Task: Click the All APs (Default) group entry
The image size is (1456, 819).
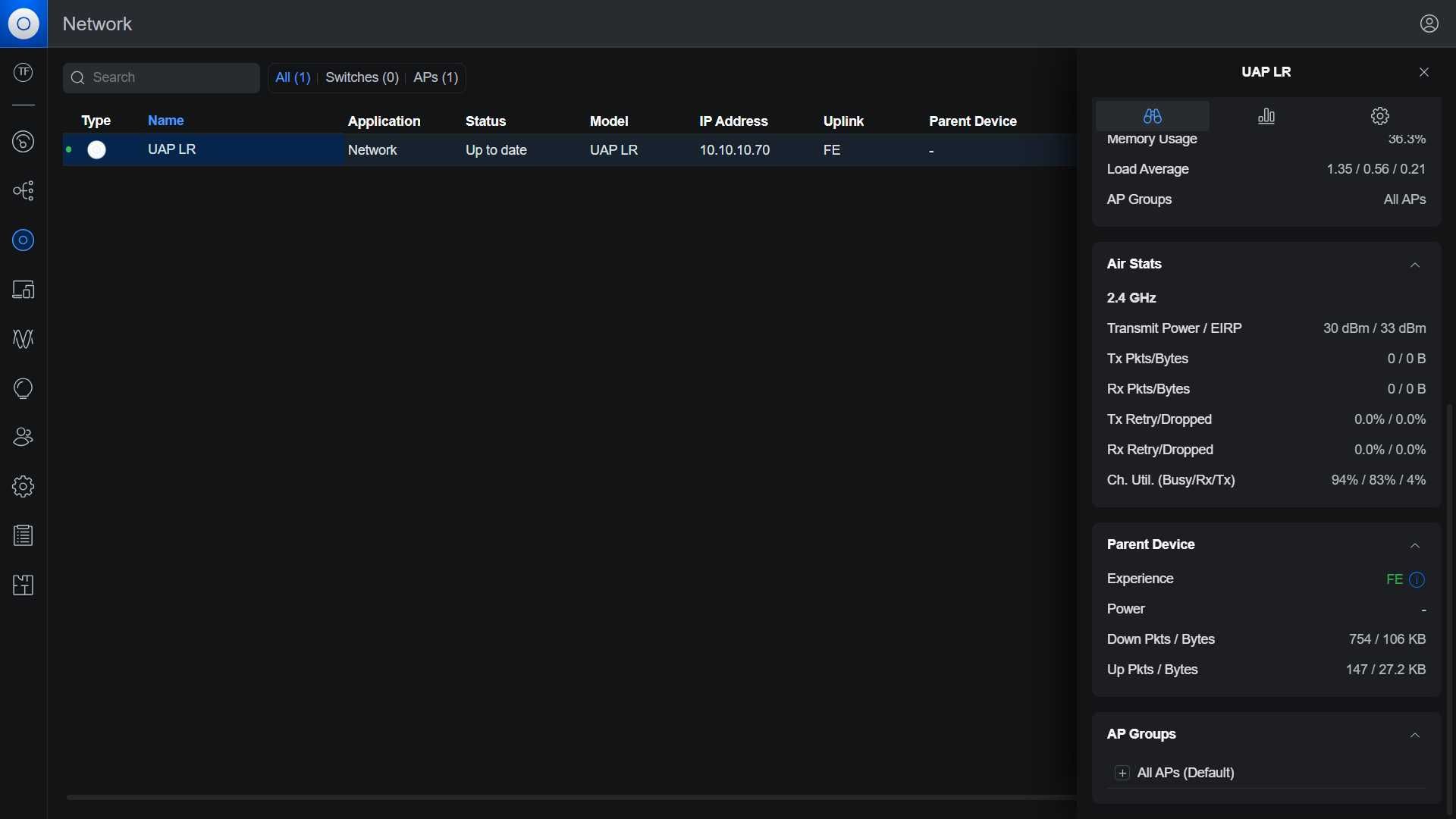Action: 1186,773
